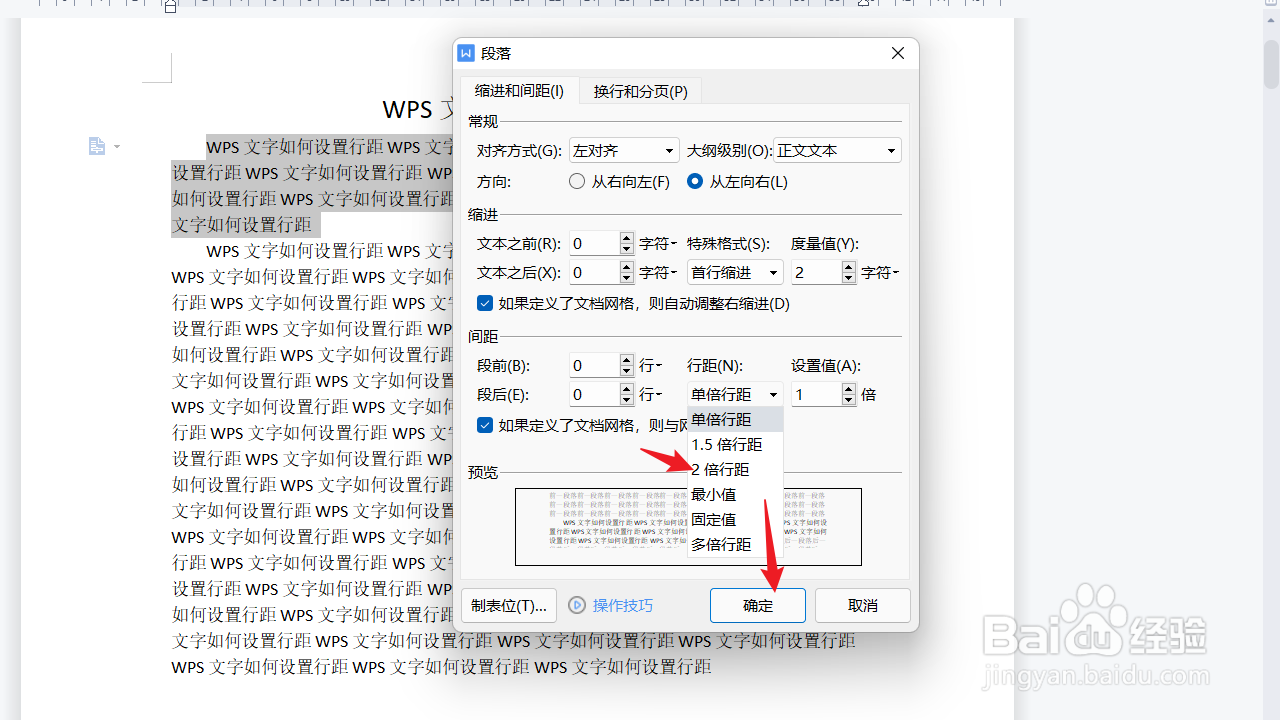Image resolution: width=1280 pixels, height=720 pixels.
Task: Click the document paragraph layout icon
Action: tap(97, 147)
